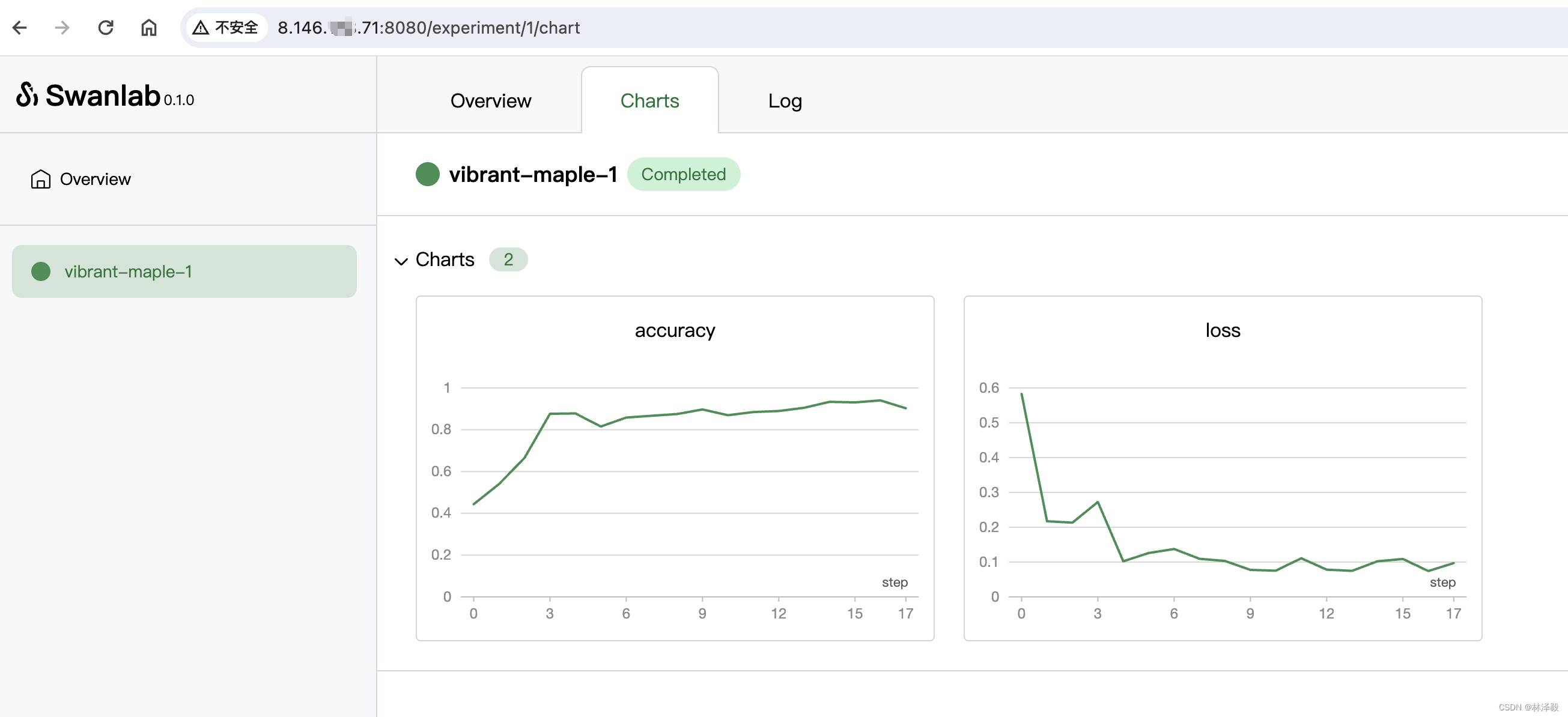
Task: Click the browser home icon
Action: pos(148,28)
